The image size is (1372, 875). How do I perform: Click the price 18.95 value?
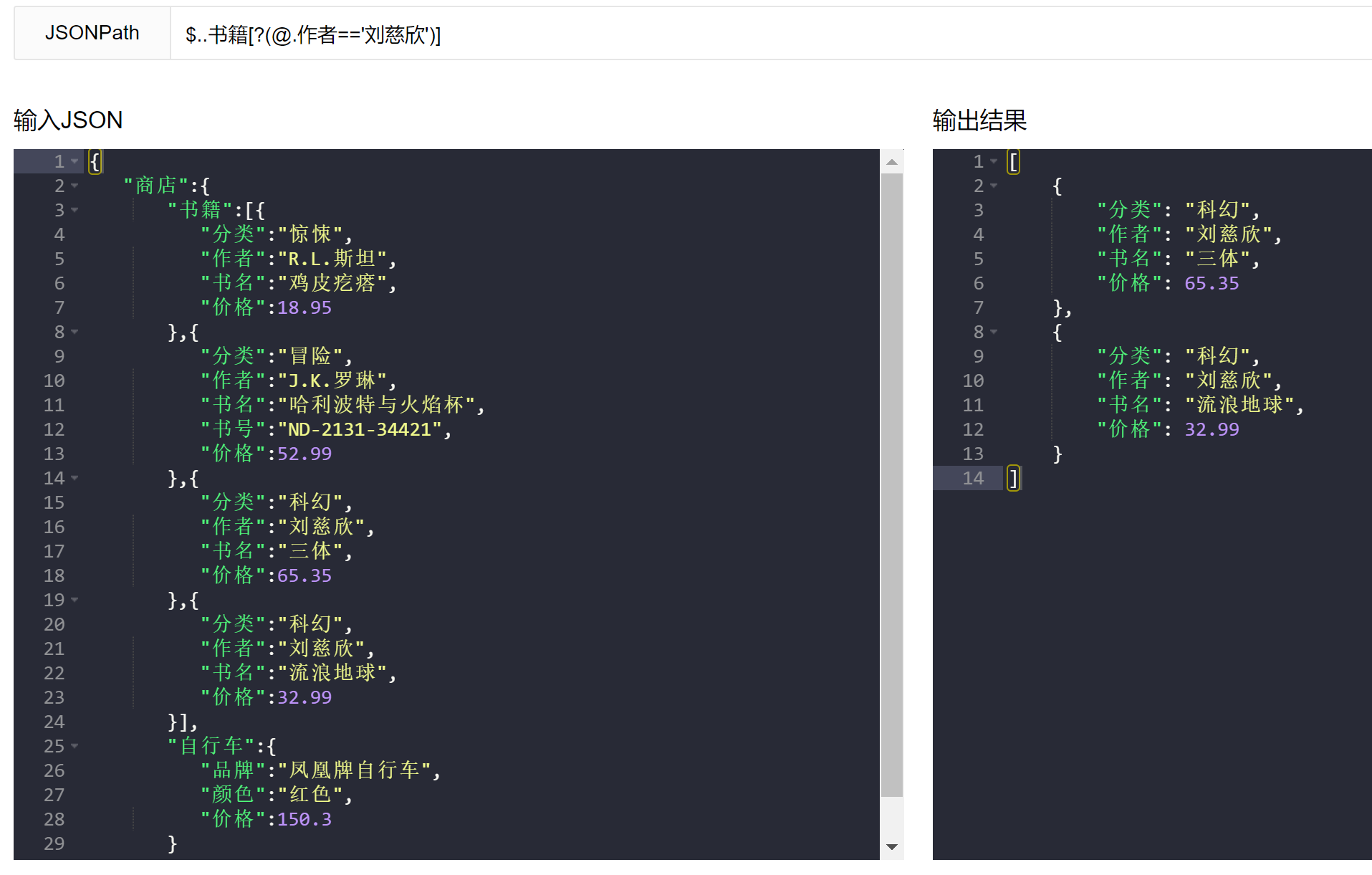point(304,308)
